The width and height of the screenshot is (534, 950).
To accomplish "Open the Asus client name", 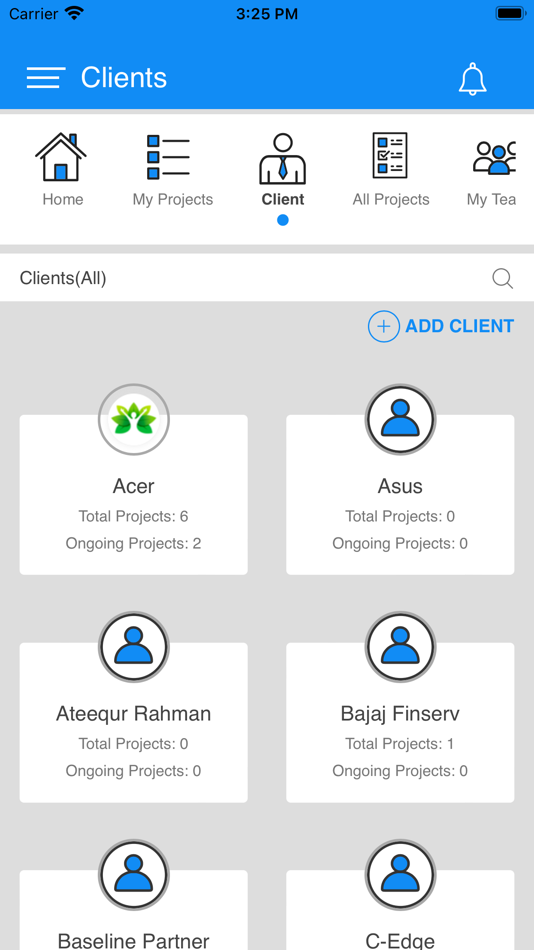I will [x=400, y=486].
